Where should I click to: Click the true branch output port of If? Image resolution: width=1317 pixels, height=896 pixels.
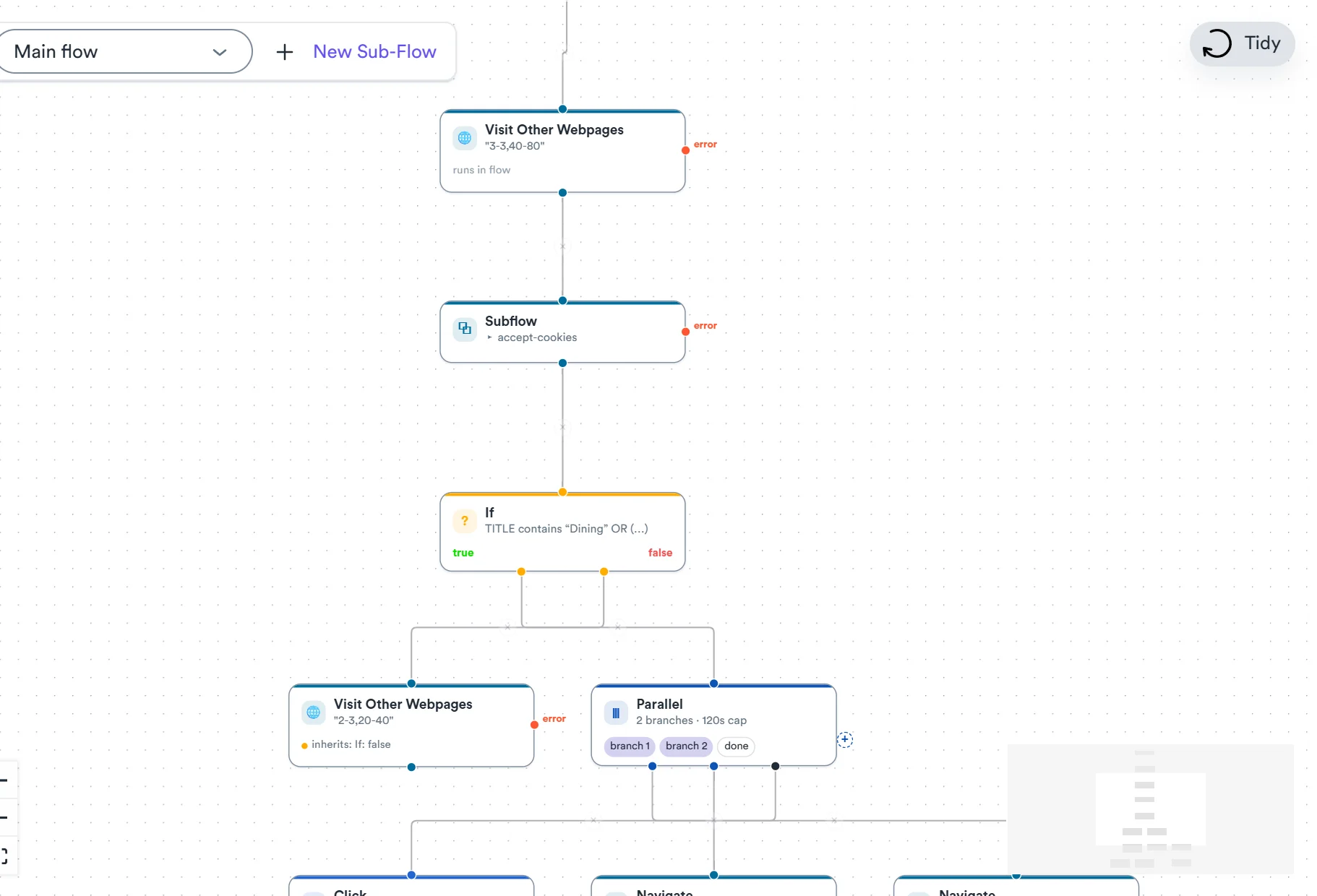521,572
